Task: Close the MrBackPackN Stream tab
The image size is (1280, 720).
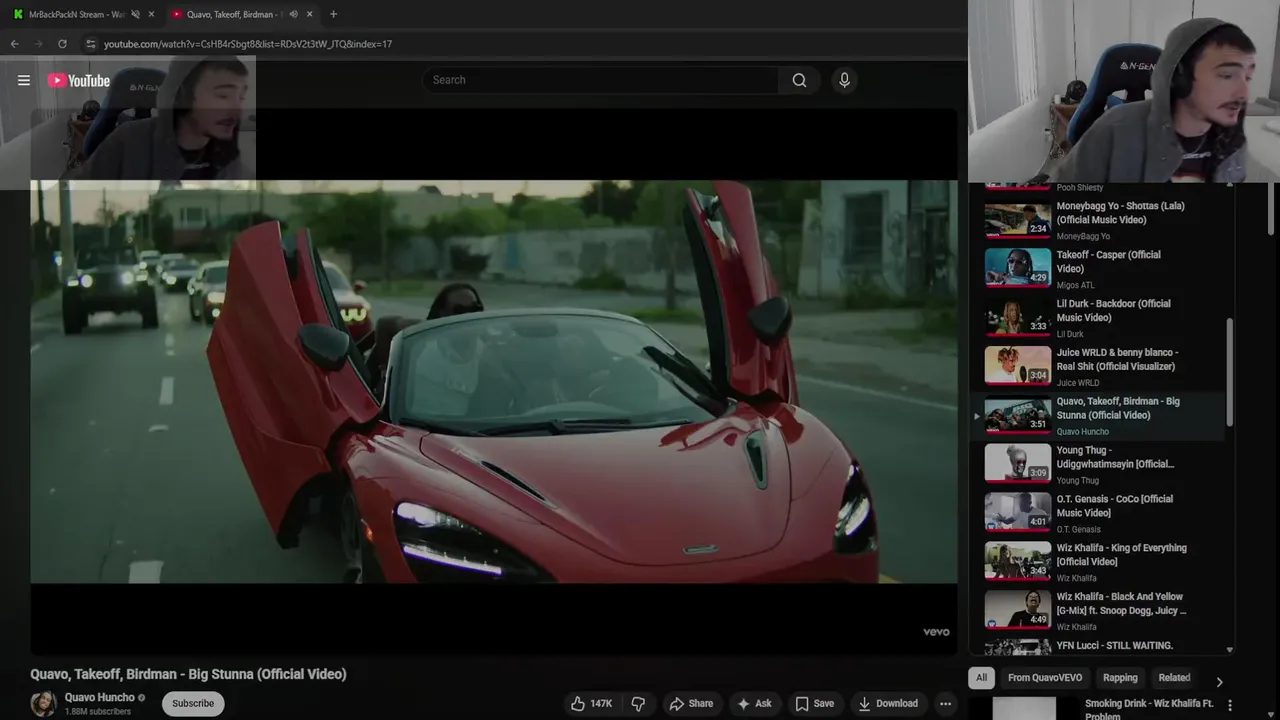Action: 151,14
